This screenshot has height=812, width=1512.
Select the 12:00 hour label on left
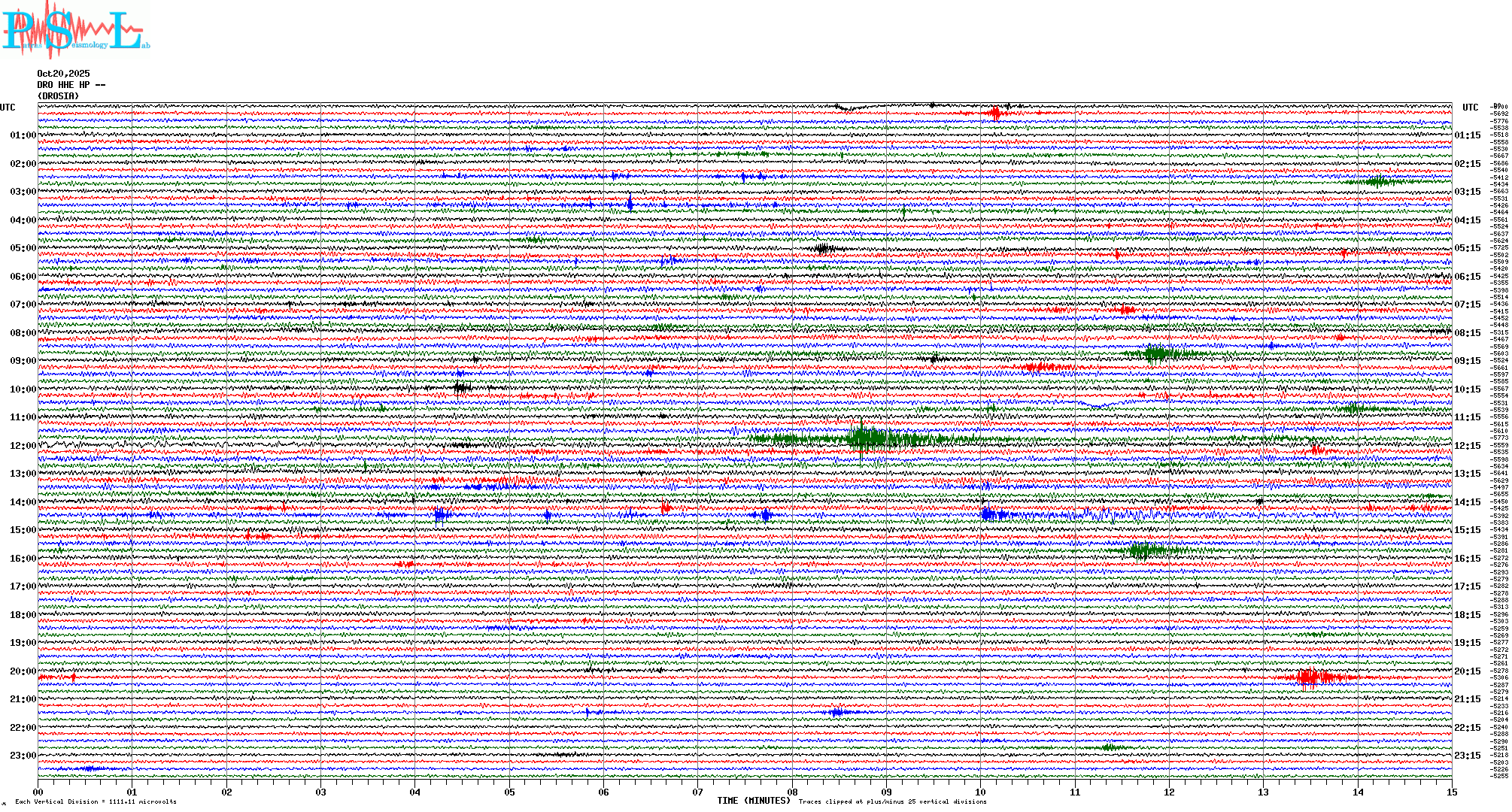point(23,446)
